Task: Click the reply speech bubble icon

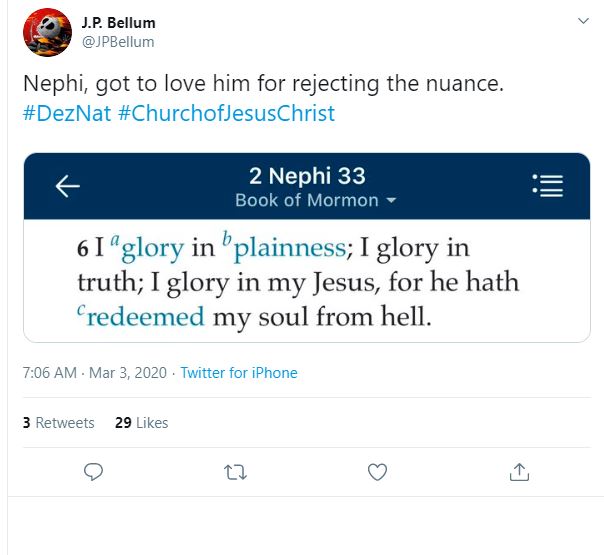Action: 94,471
